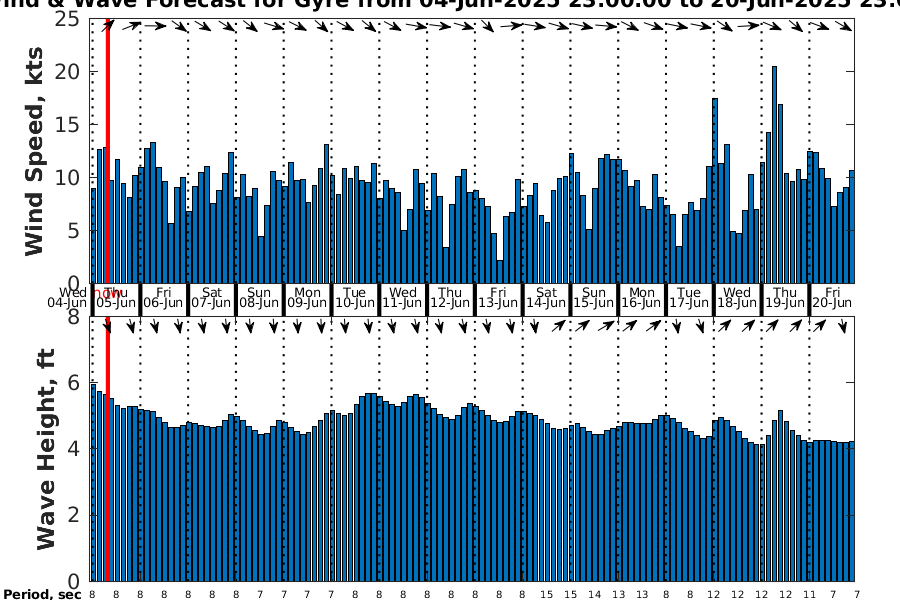
Task: Select the 'Sat 07-Jun' date label
Action: pyautogui.click(x=211, y=297)
